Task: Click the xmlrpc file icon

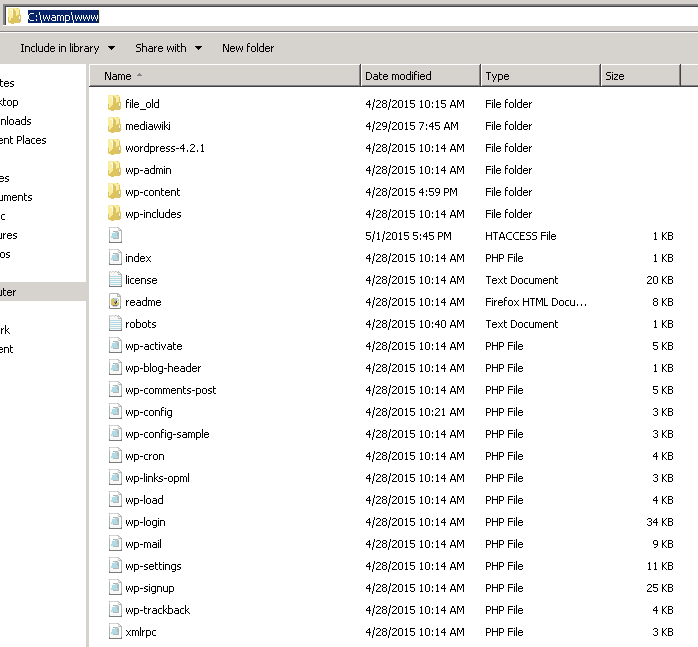Action: [115, 631]
